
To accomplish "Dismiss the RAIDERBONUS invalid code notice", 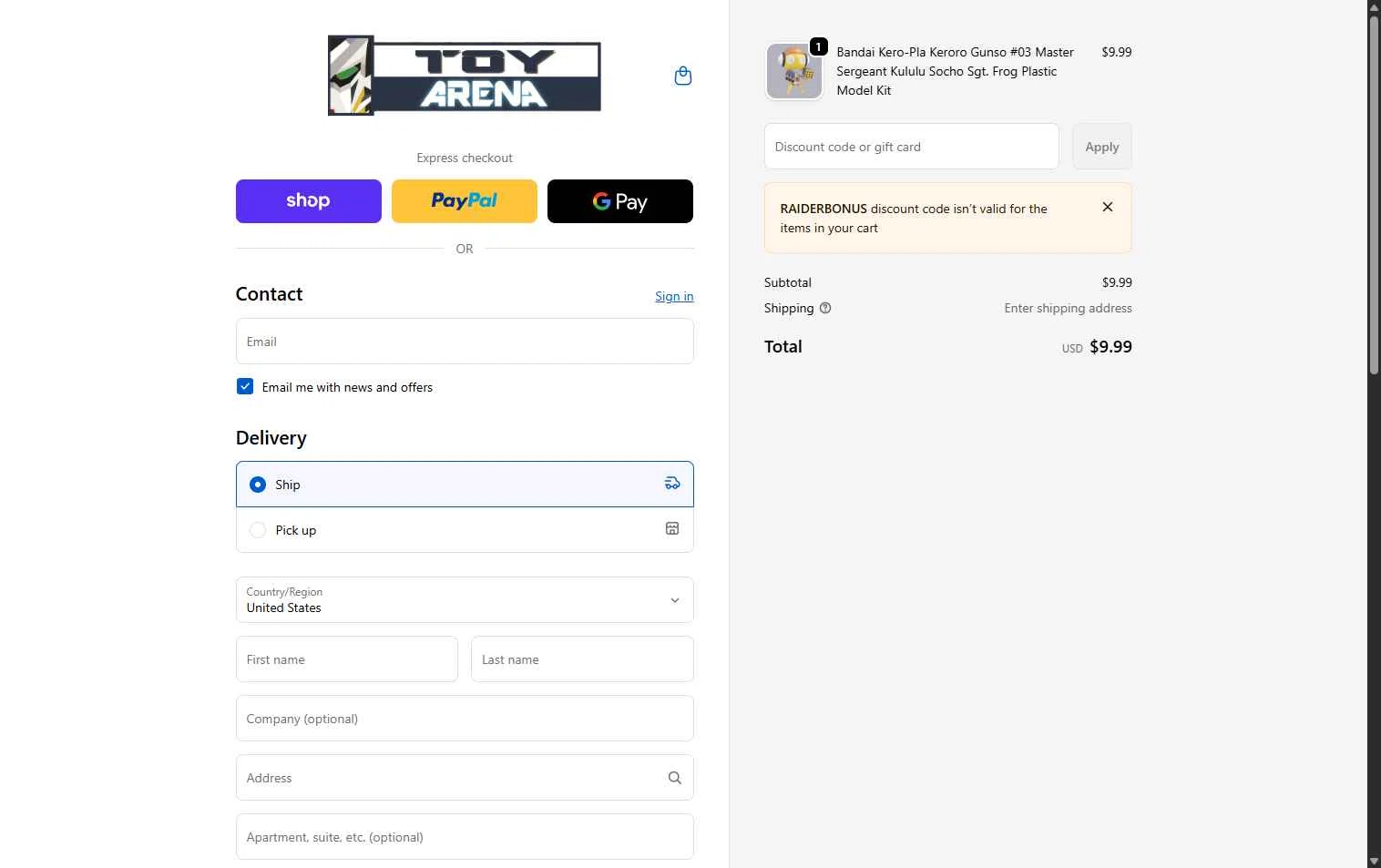I will tap(1108, 207).
